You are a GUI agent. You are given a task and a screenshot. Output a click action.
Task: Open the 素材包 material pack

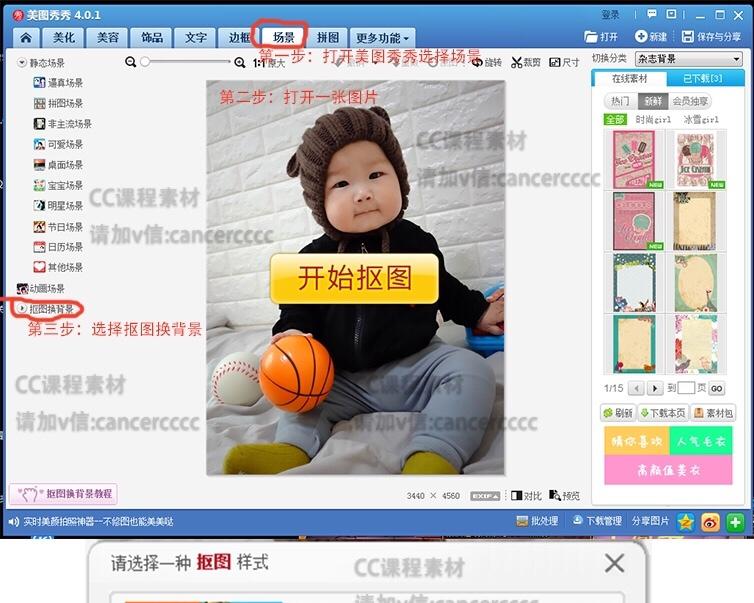[x=714, y=413]
